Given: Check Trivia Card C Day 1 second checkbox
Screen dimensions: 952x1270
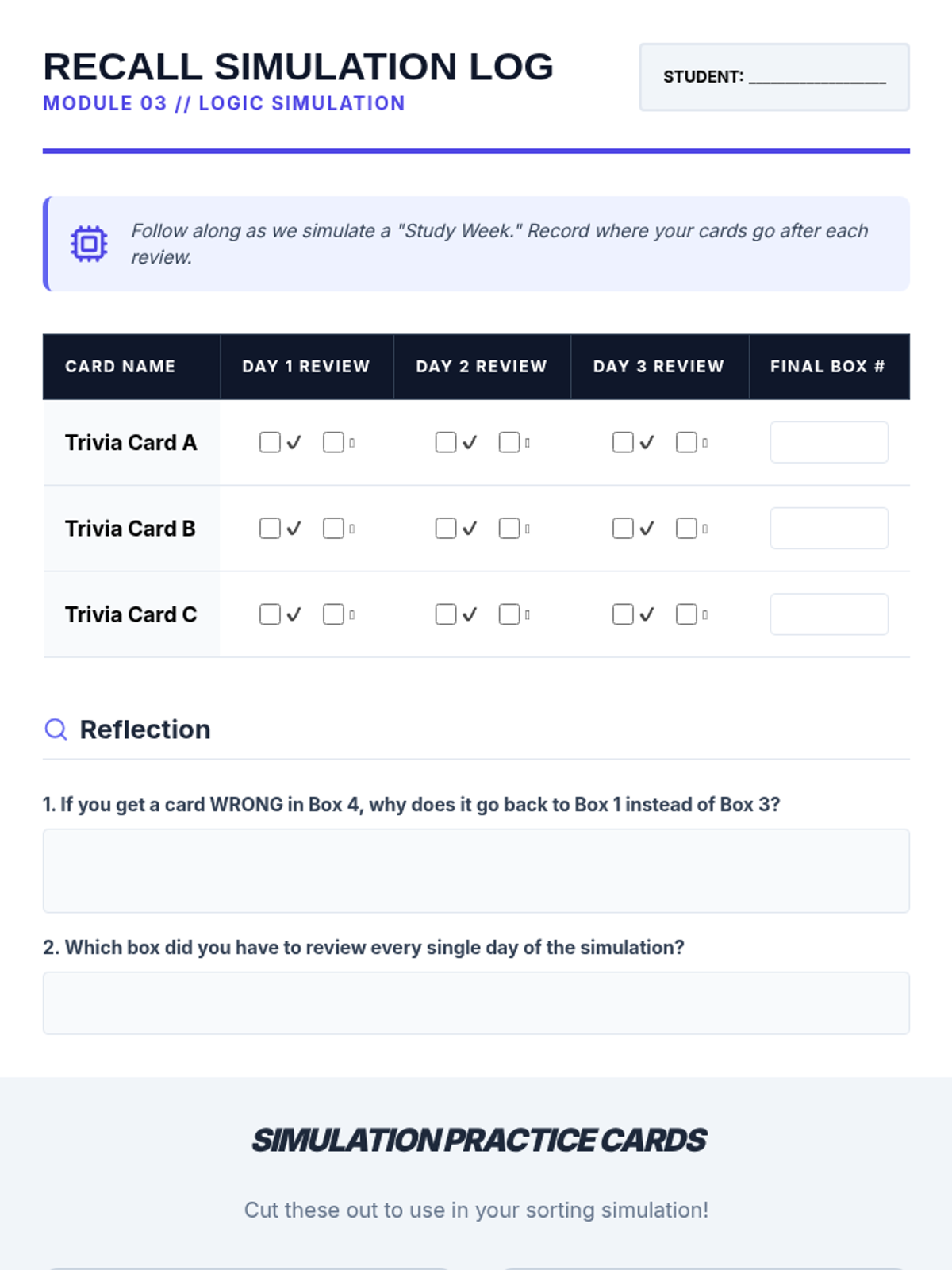Looking at the screenshot, I should click(x=333, y=614).
